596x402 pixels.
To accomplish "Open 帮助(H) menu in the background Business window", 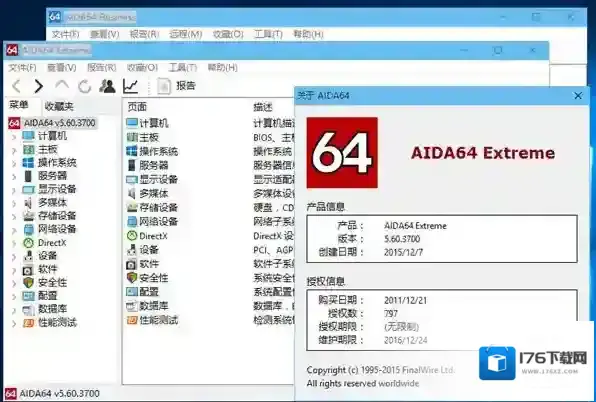I will (x=308, y=34).
